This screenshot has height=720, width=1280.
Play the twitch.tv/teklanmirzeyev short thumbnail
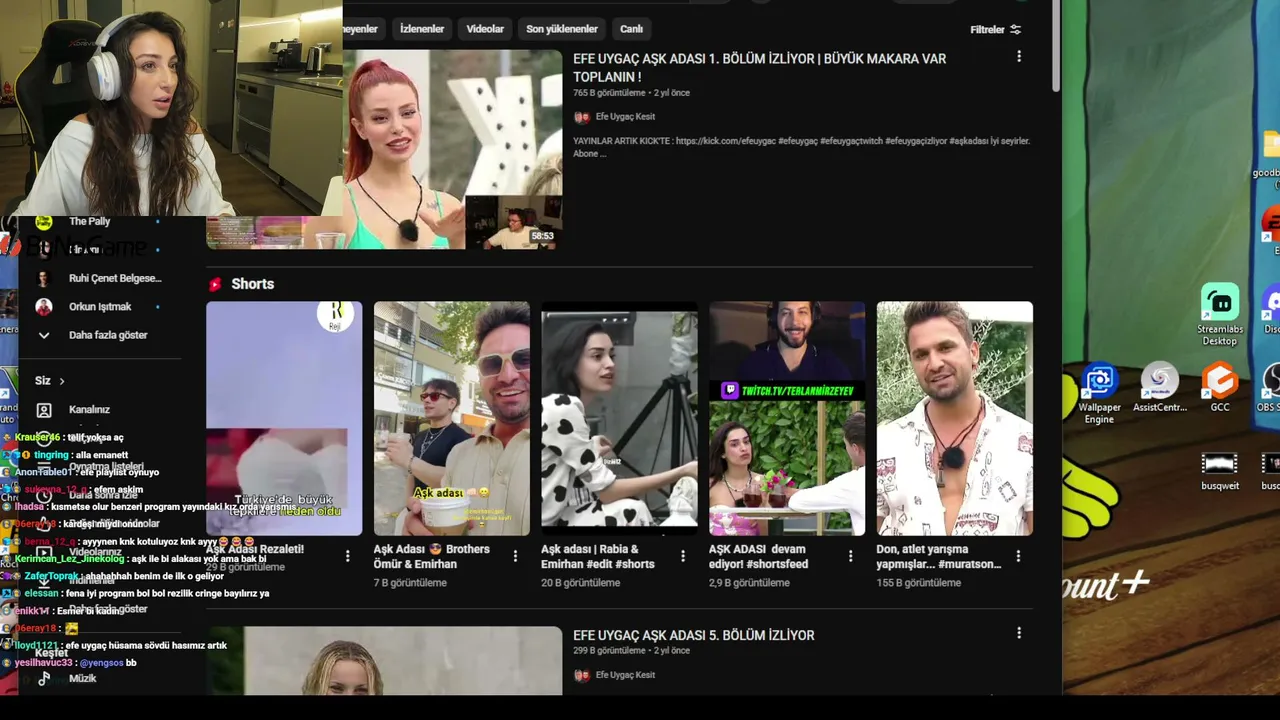[787, 419]
